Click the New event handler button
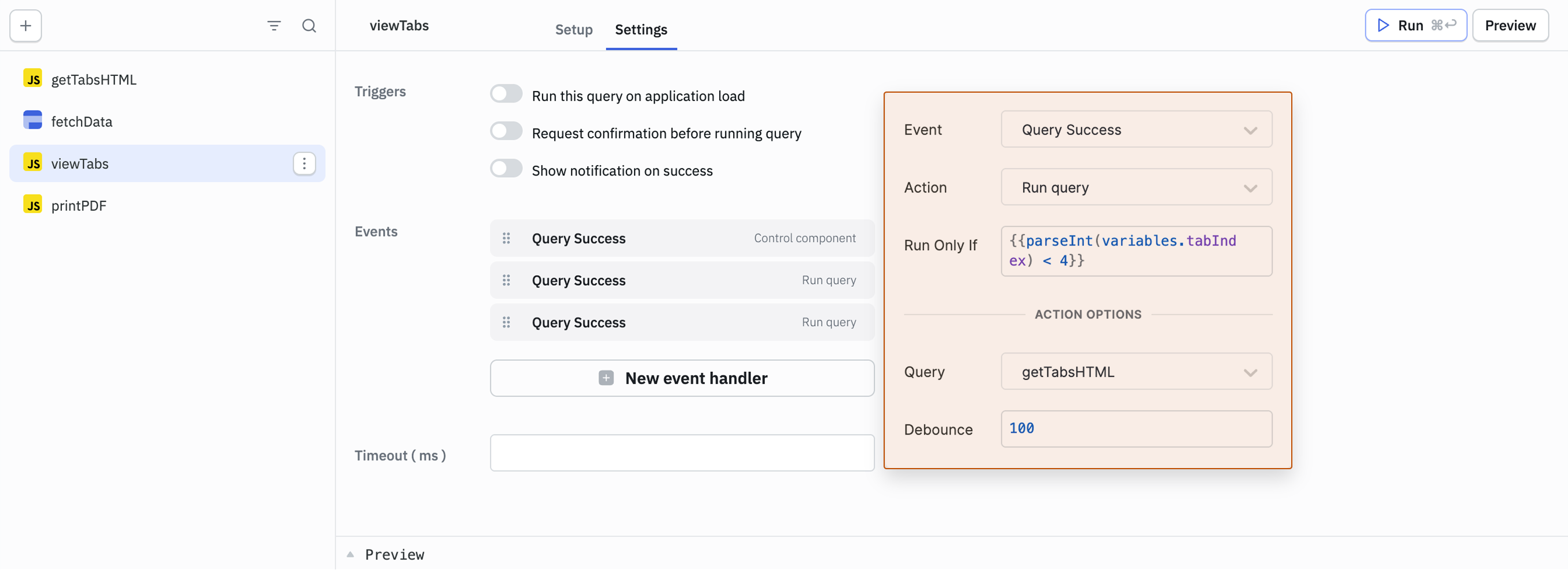This screenshot has width=1568, height=570. pyautogui.click(x=682, y=378)
